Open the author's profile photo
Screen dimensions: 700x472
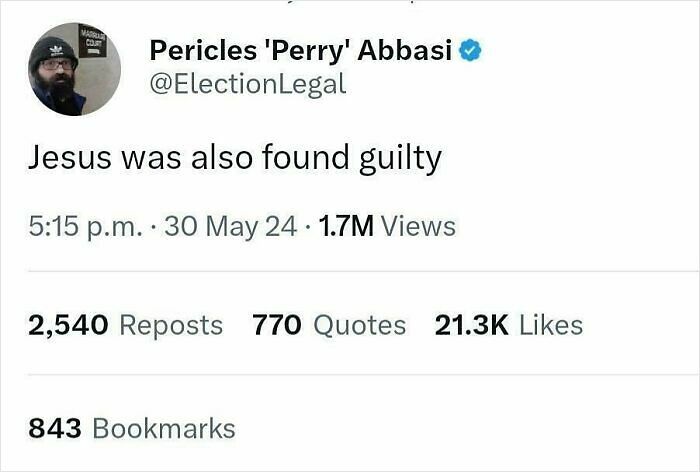[74, 69]
